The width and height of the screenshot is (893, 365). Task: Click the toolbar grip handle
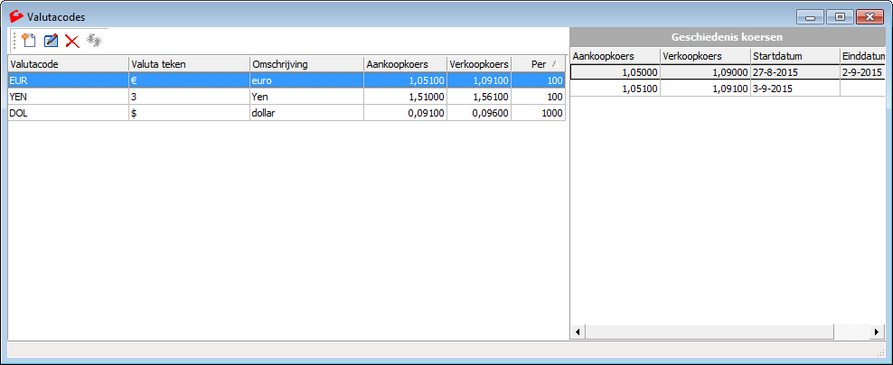15,41
